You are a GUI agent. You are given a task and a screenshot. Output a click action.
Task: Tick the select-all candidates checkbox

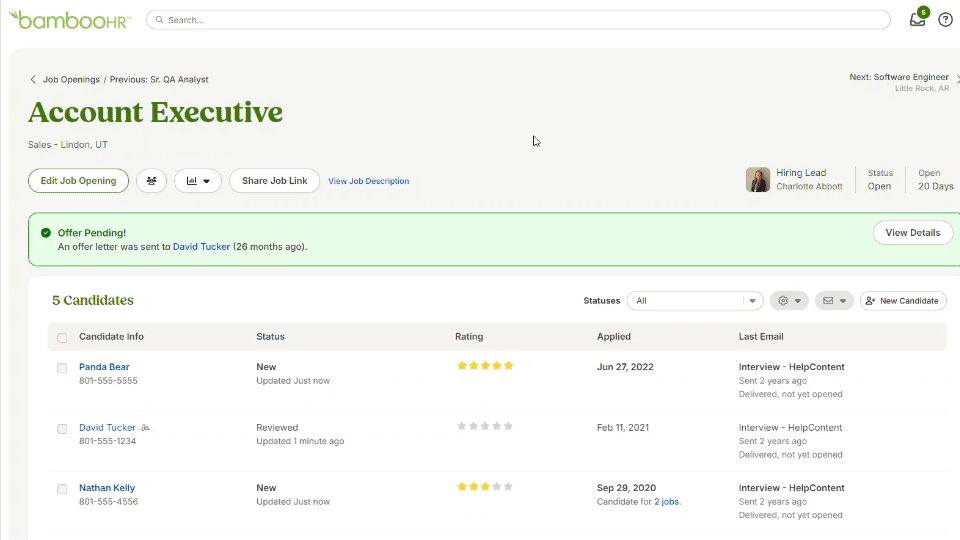(x=62, y=338)
